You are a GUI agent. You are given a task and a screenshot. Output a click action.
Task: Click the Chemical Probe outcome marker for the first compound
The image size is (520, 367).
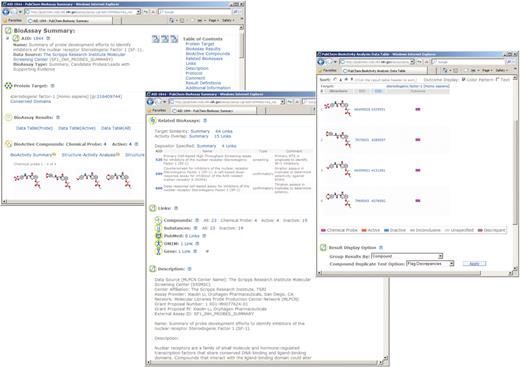[x=418, y=109]
